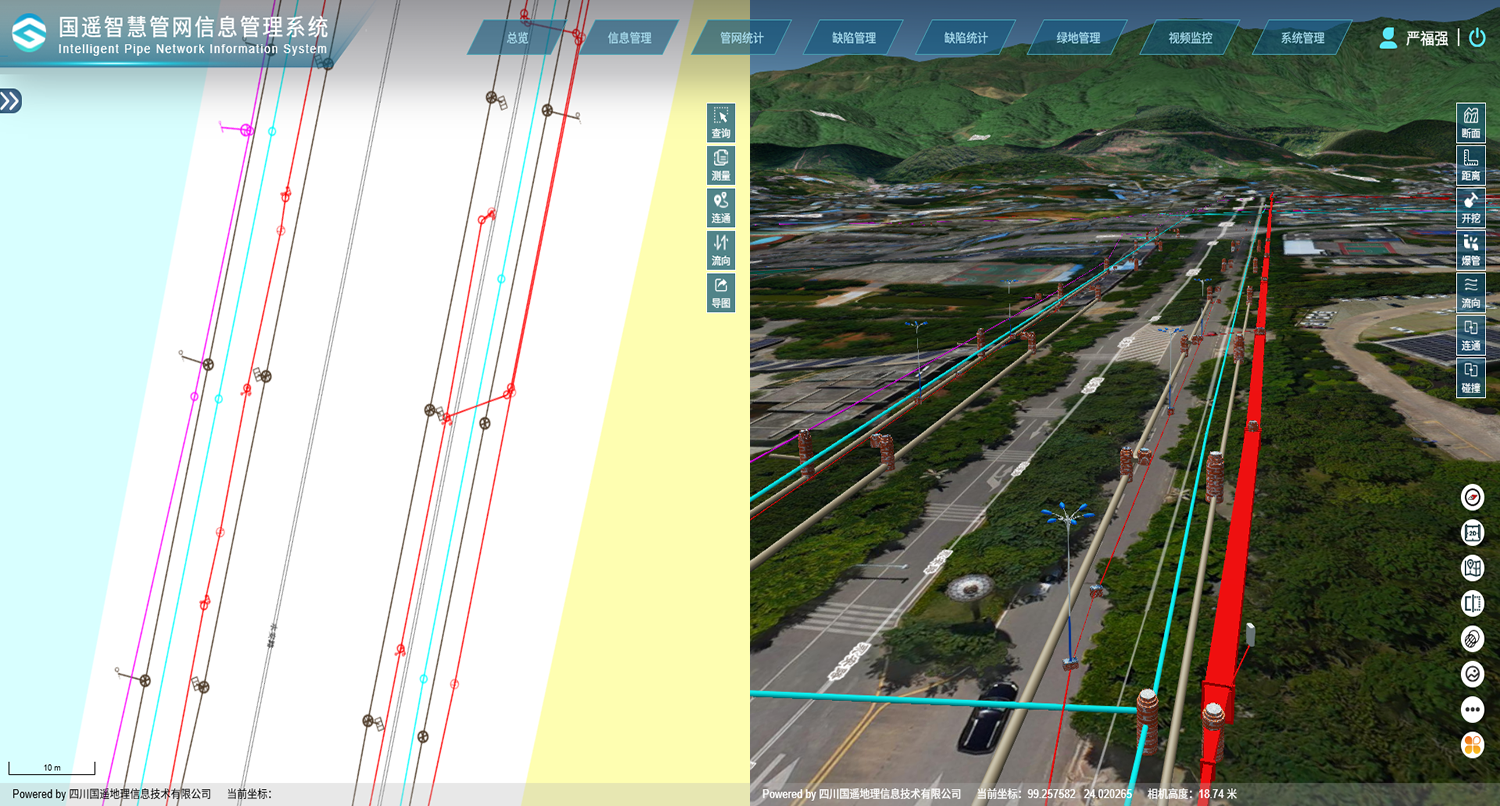Open the 管网统计 tab
The width and height of the screenshot is (1500, 806).
[x=741, y=38]
